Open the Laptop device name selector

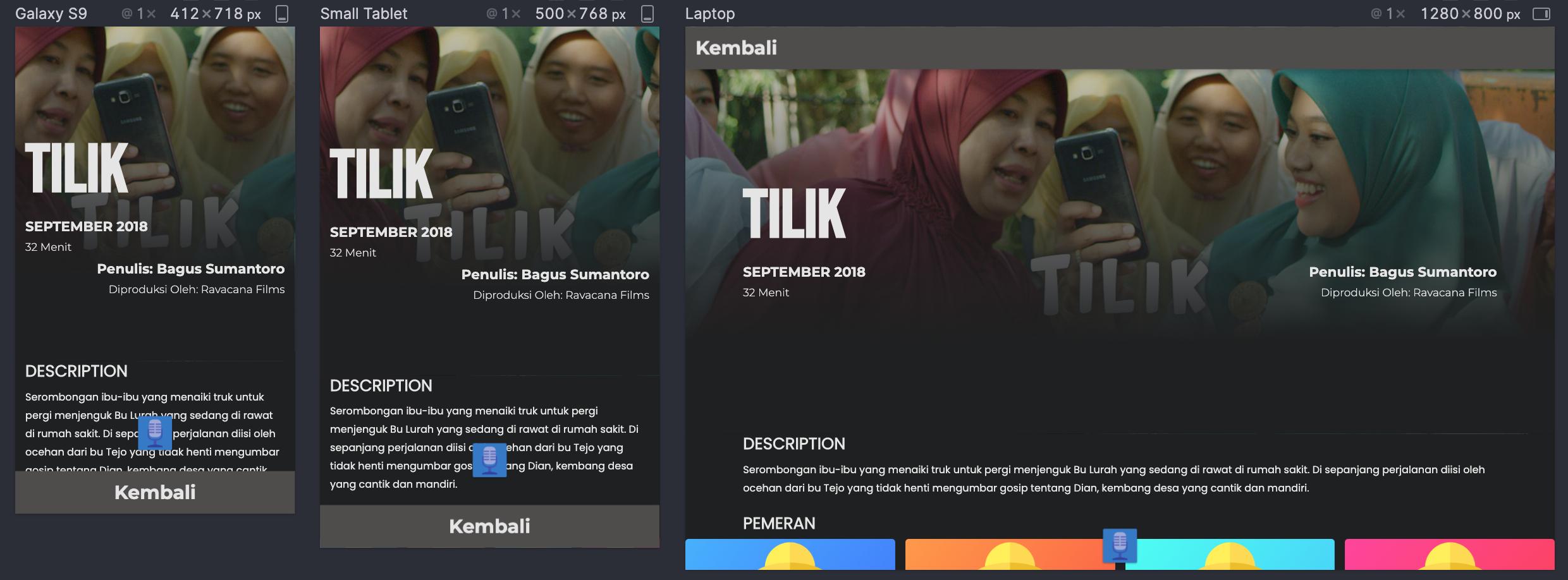710,14
